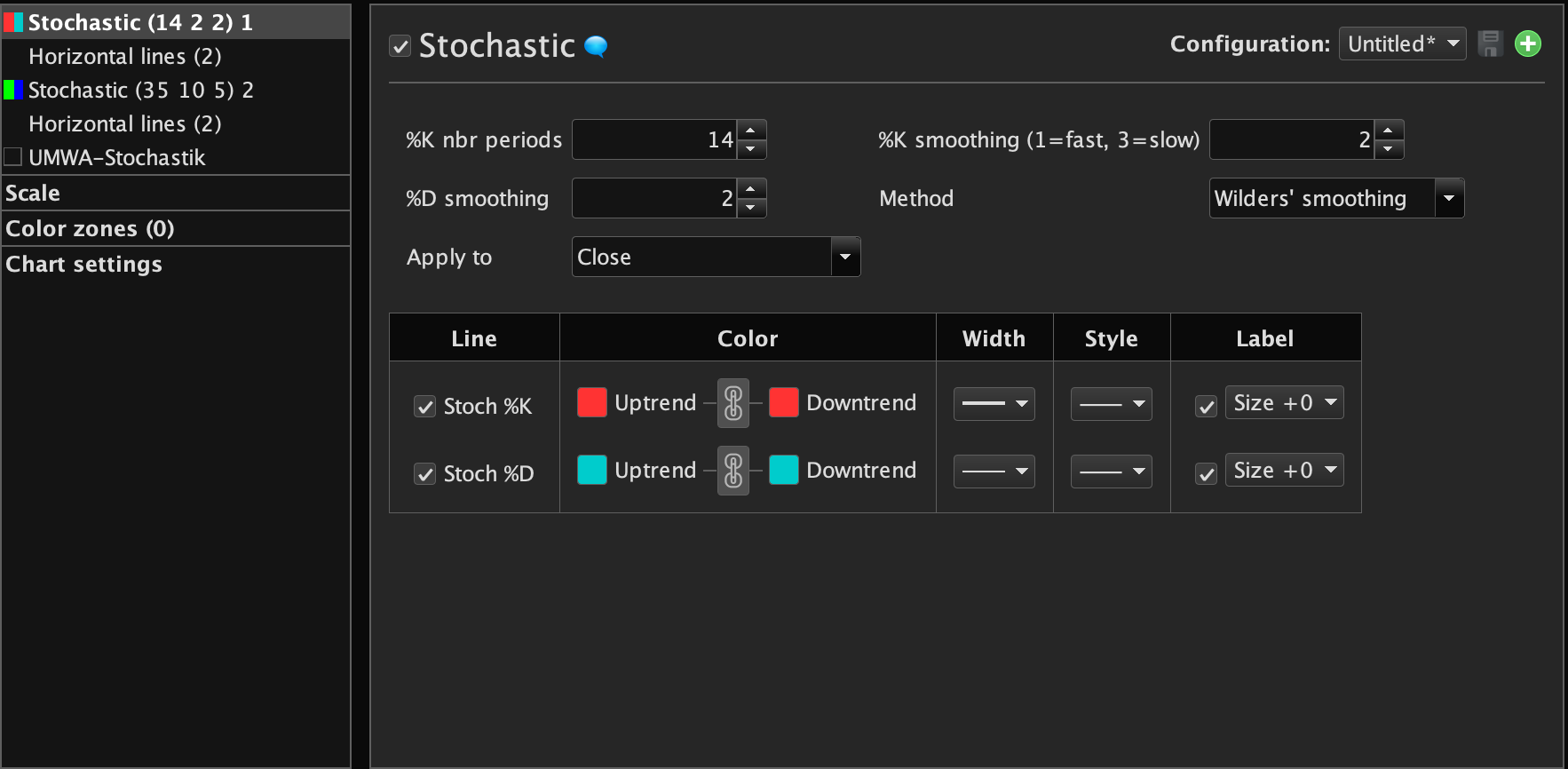Click the %K nbr periods input field
Screen dimensions: 1568x769
pyautogui.click(x=653, y=139)
